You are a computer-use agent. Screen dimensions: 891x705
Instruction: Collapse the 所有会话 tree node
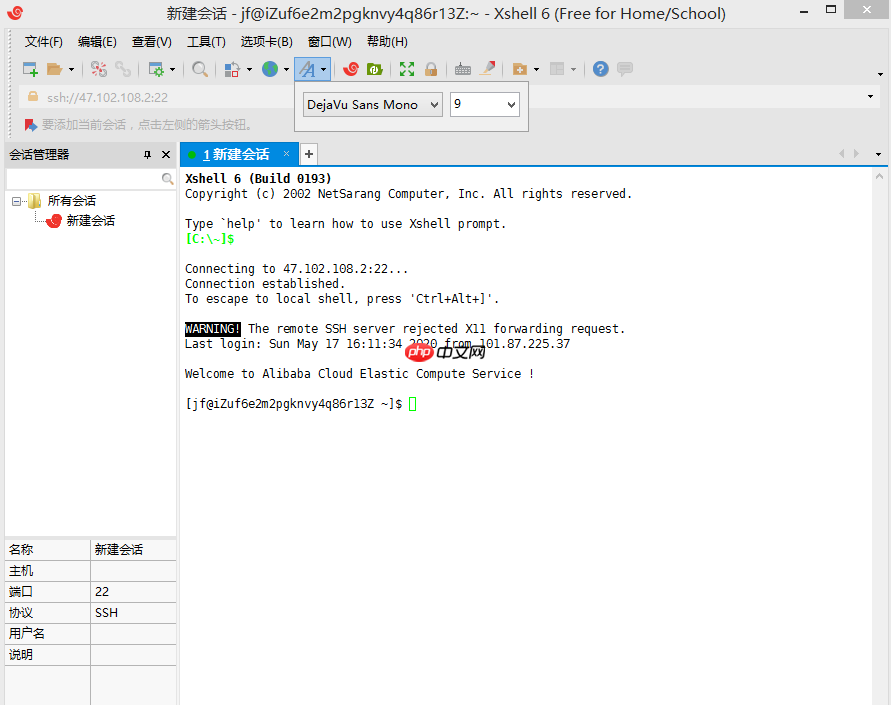[16, 201]
